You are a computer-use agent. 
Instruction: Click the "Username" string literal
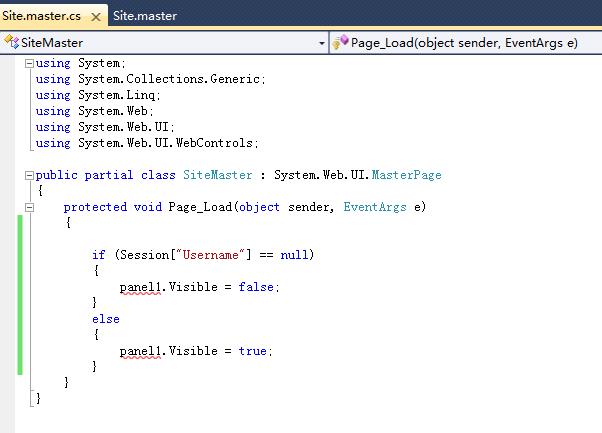point(210,255)
